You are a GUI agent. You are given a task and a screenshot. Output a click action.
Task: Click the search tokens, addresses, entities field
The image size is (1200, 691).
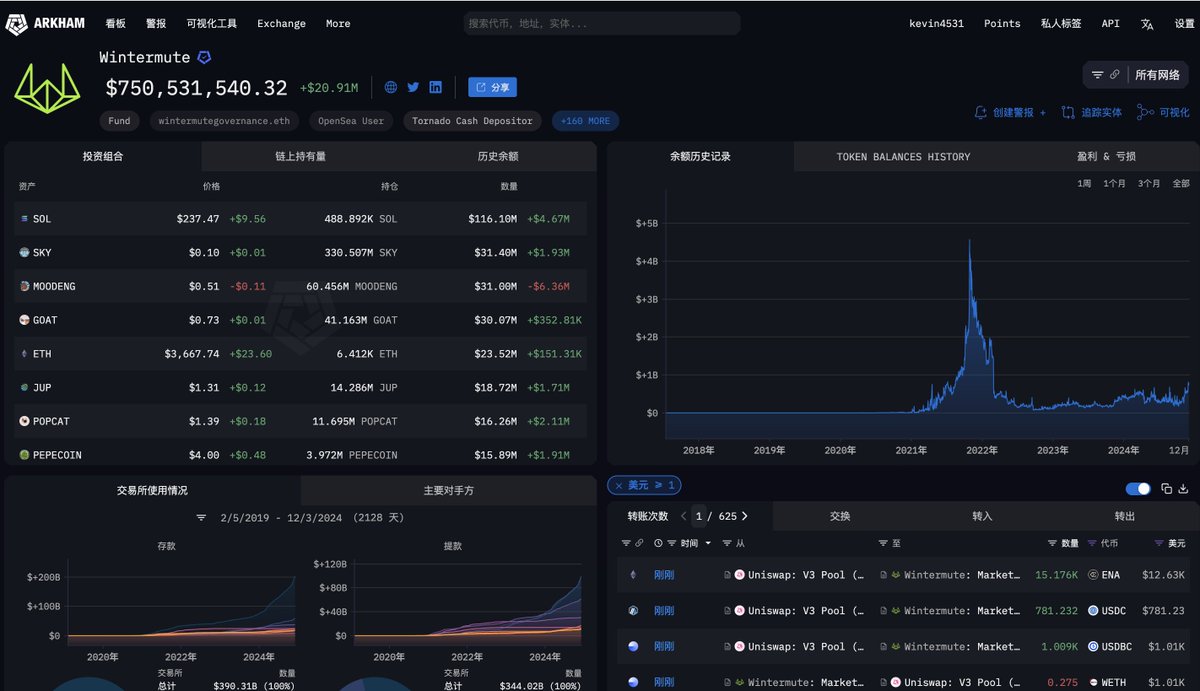602,23
